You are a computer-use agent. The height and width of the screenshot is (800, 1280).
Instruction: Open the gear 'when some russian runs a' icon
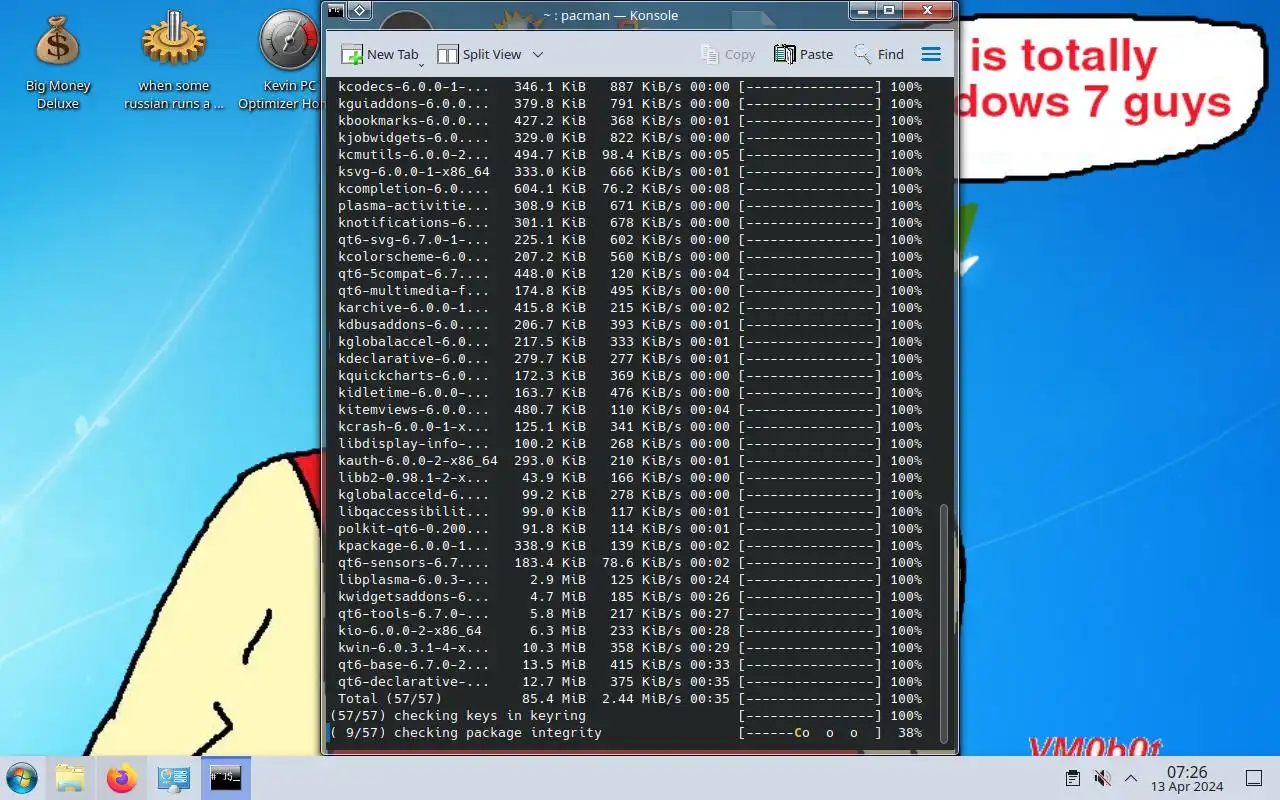coord(174,62)
